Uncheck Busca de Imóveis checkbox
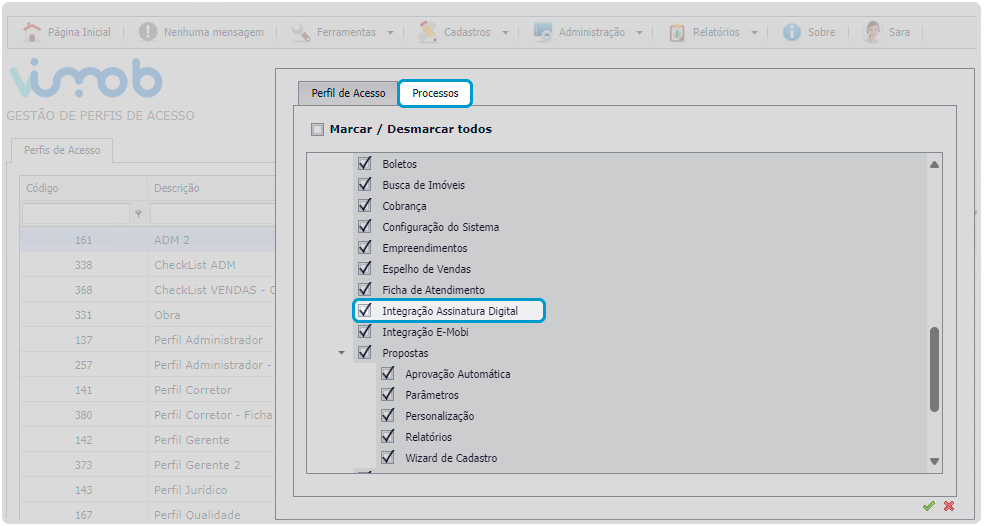The image size is (984, 526). click(x=365, y=185)
